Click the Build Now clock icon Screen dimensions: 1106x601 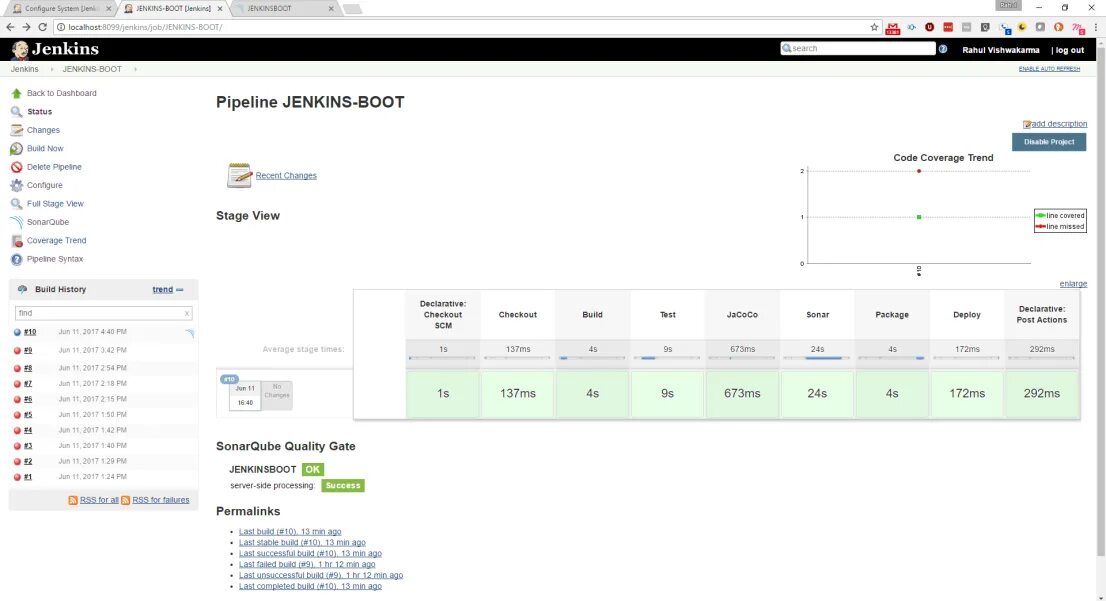click(x=16, y=148)
